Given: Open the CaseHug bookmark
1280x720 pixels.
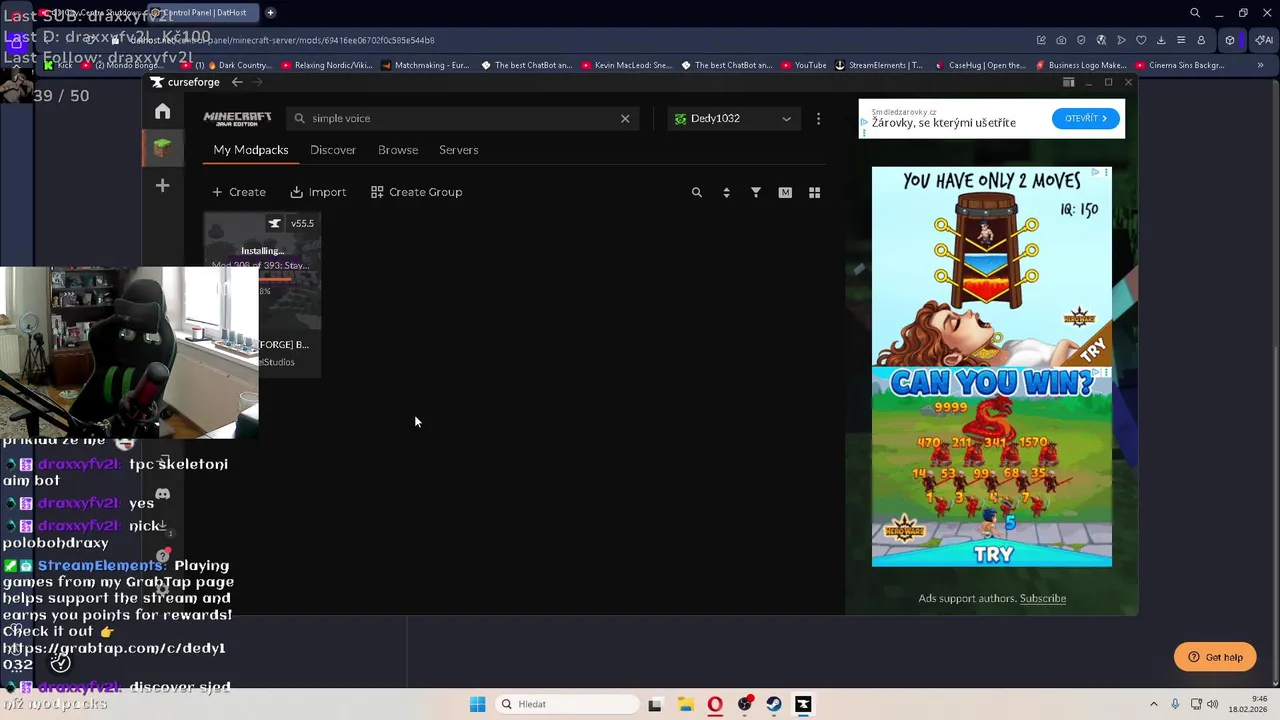Looking at the screenshot, I should coord(980,65).
